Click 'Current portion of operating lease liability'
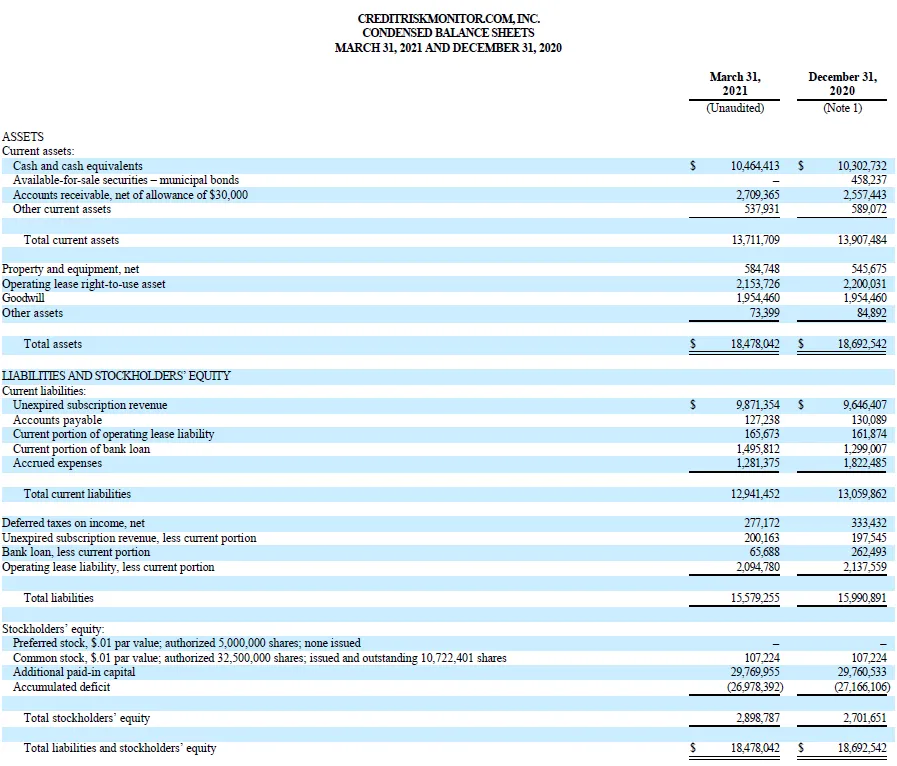 (113, 434)
